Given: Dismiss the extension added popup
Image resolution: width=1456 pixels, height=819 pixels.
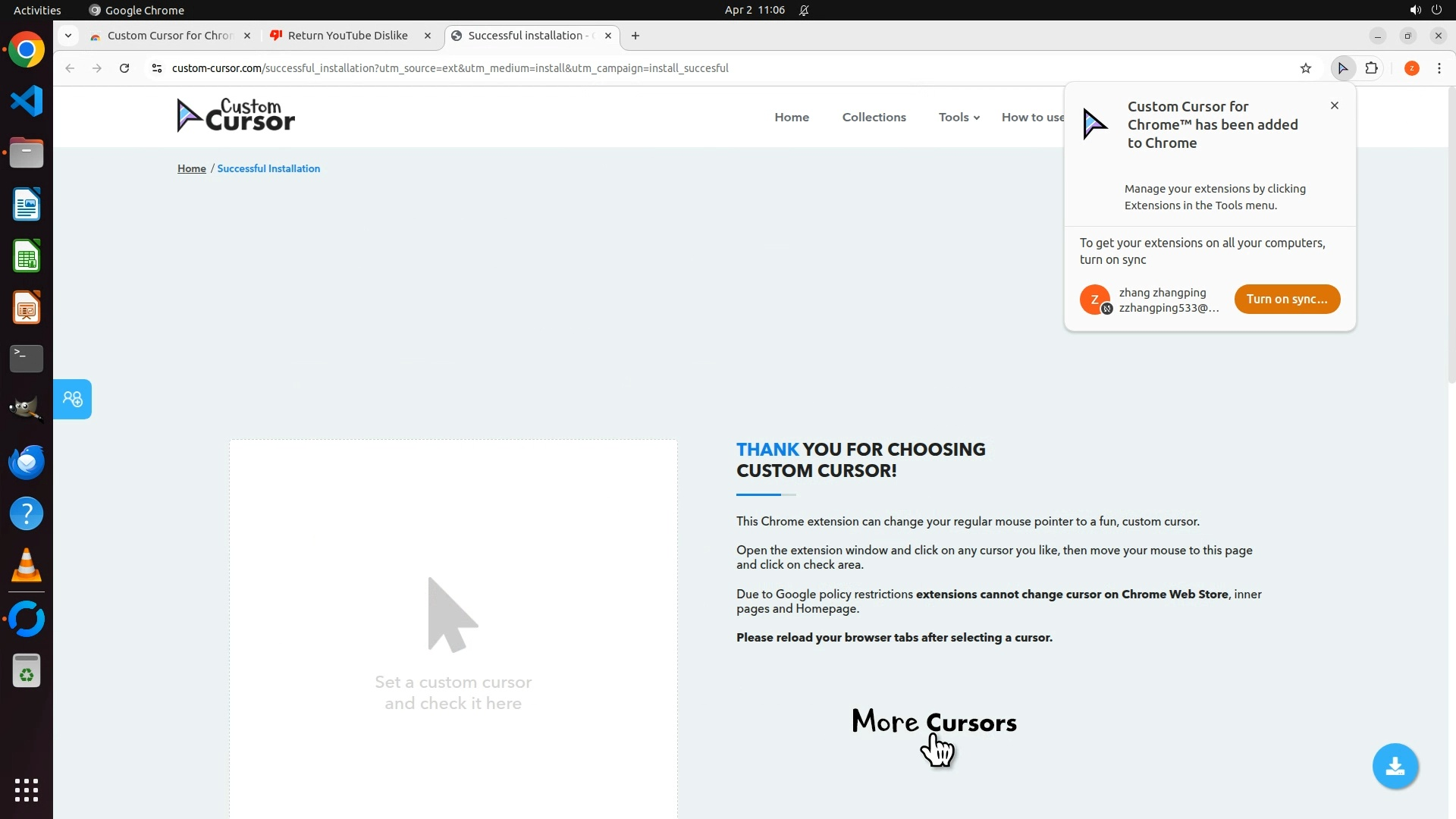Looking at the screenshot, I should pos(1334,105).
